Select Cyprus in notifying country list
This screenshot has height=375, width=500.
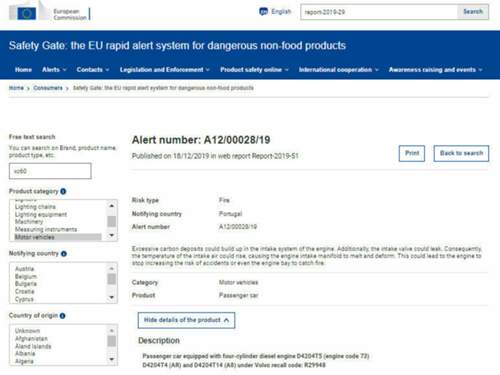[24, 299]
